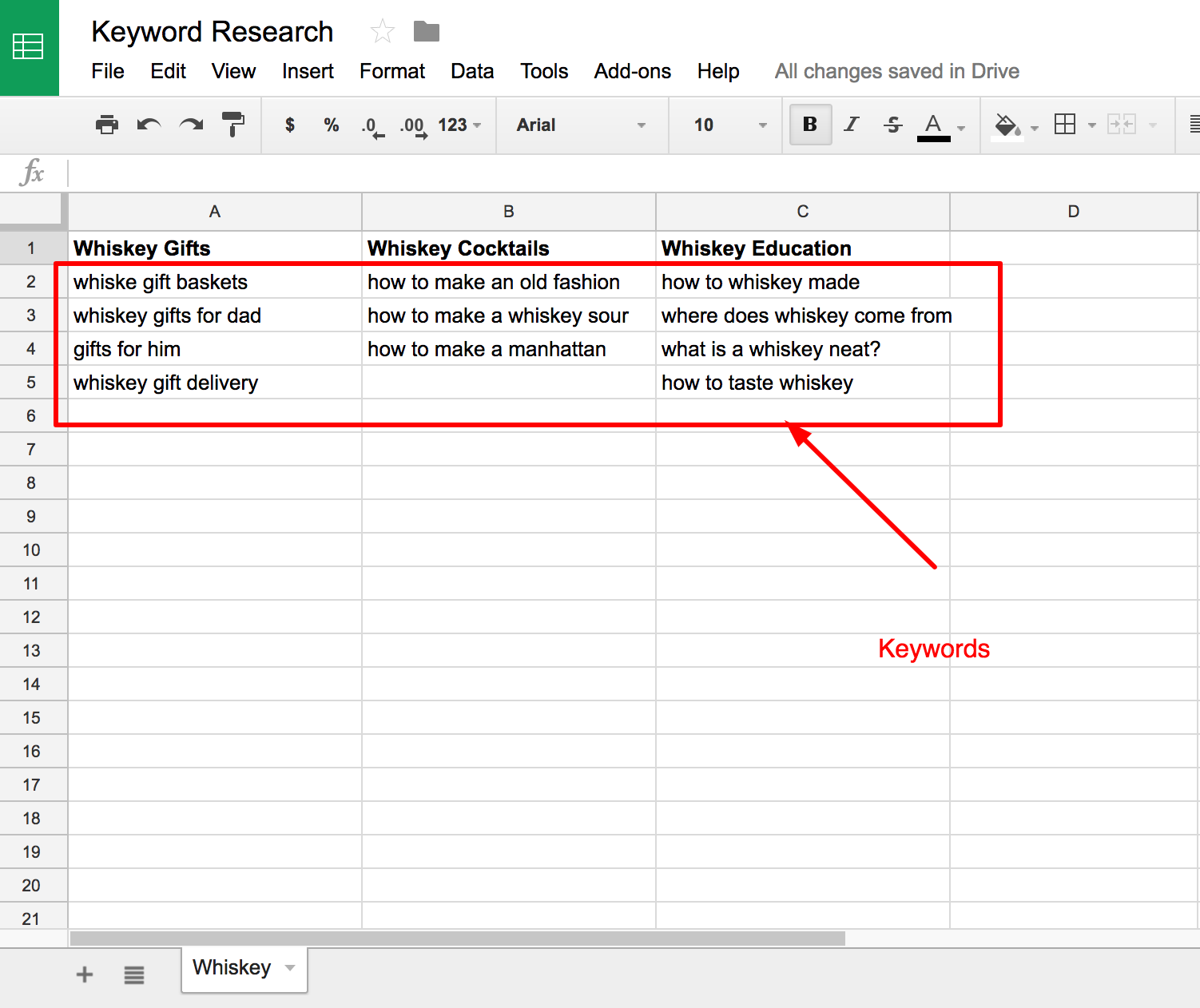Open the Data menu
The width and height of the screenshot is (1200, 1008).
[x=472, y=71]
